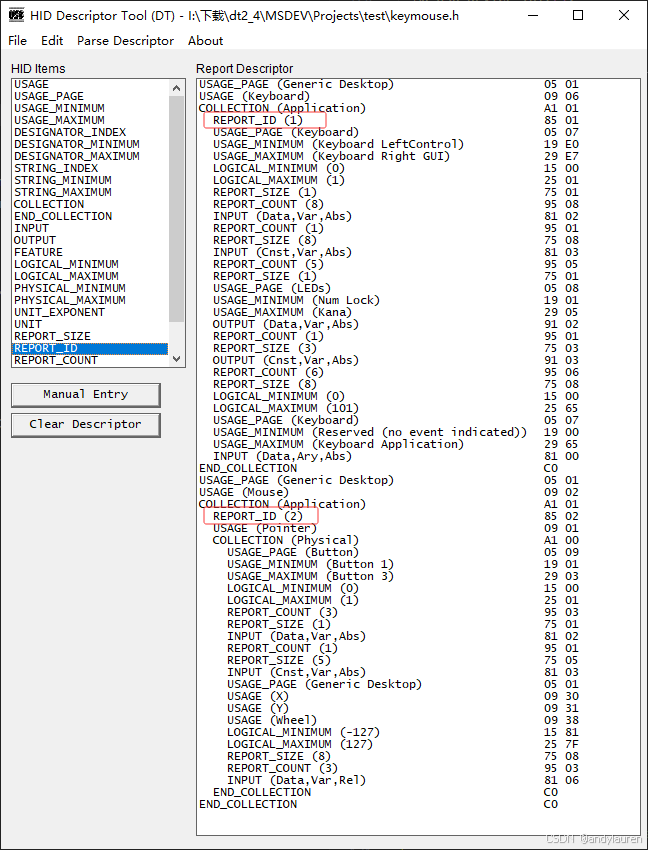
Task: Select STRING_MINIMUM item
Action: pyautogui.click(x=89, y=180)
